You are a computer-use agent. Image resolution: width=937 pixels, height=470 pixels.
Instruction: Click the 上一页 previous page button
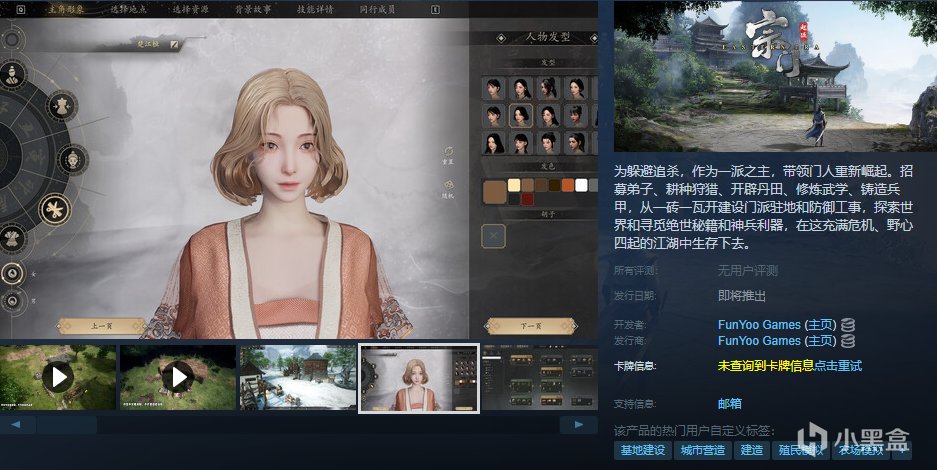pos(102,326)
